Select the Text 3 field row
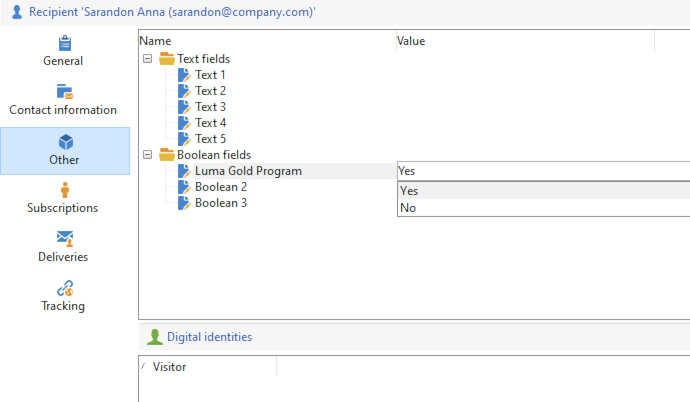 point(210,107)
